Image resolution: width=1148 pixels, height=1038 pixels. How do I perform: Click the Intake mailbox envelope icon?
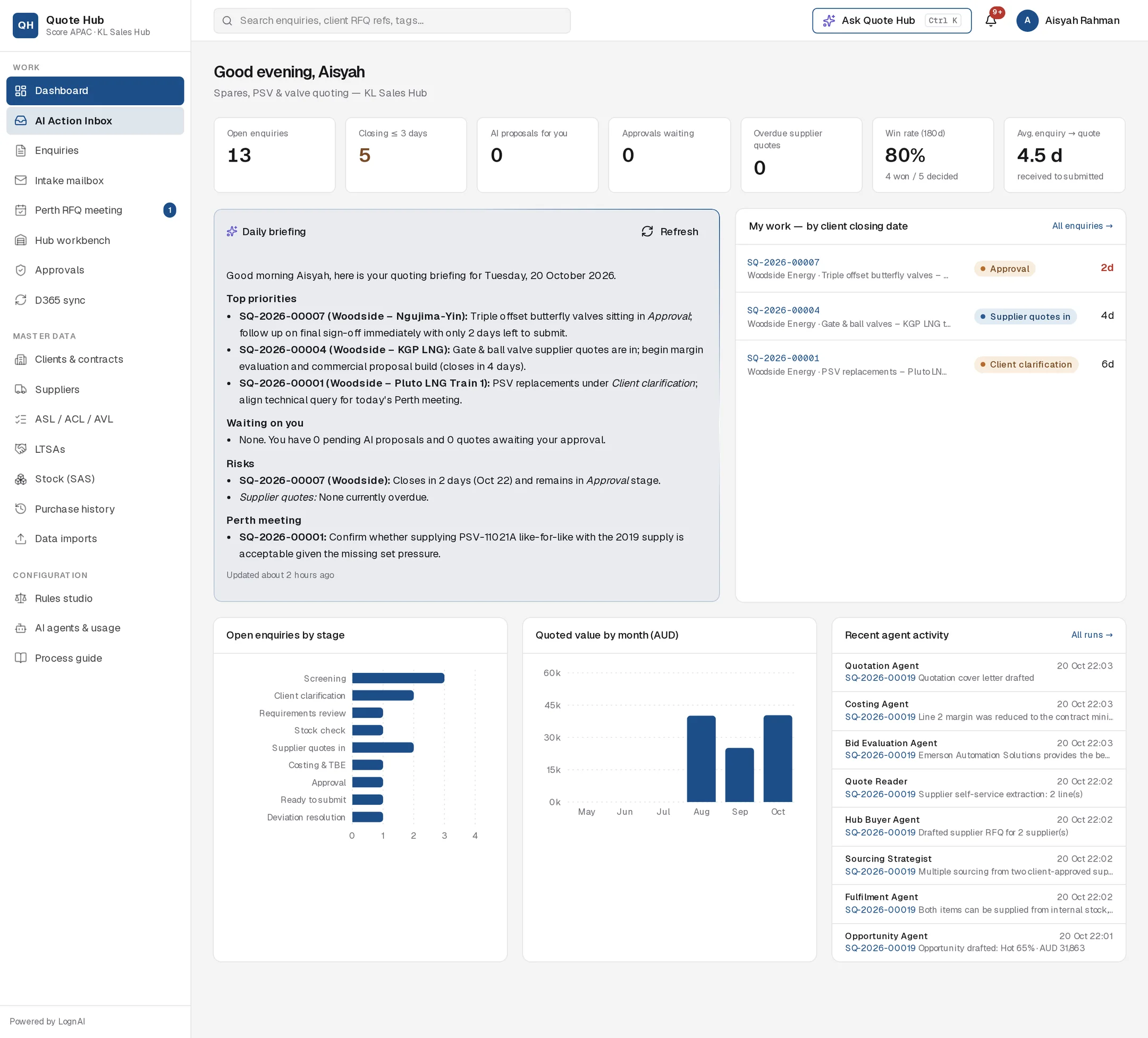21,181
